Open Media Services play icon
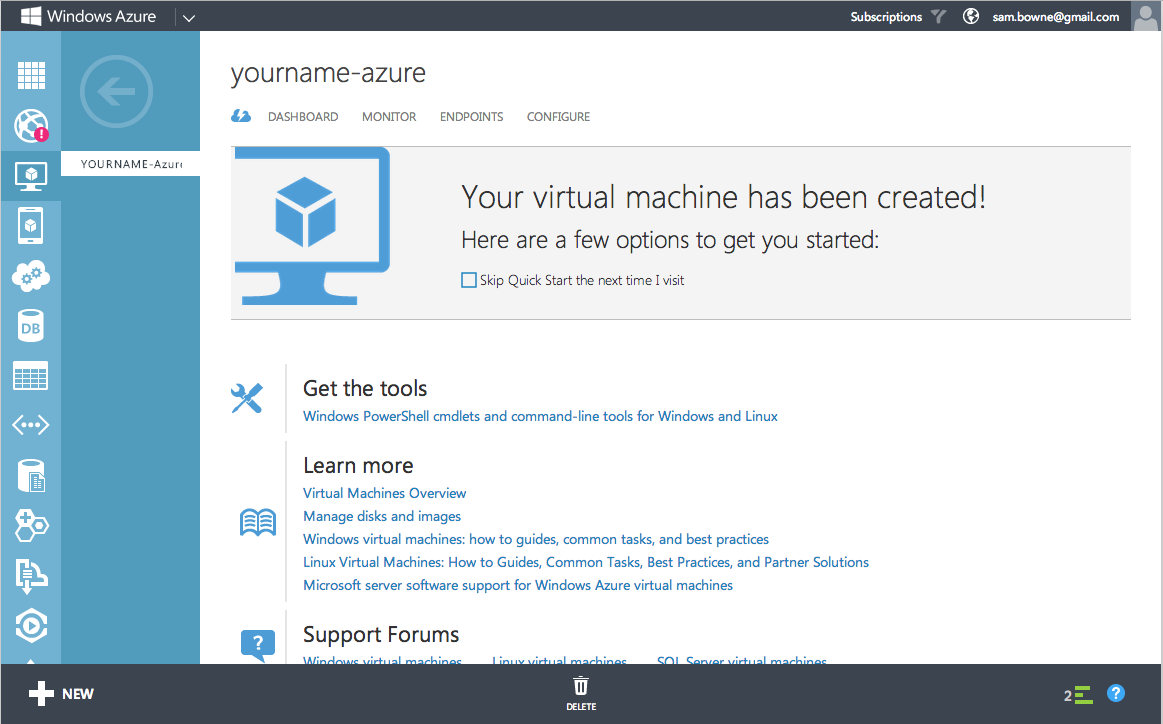1163x724 pixels. click(31, 626)
